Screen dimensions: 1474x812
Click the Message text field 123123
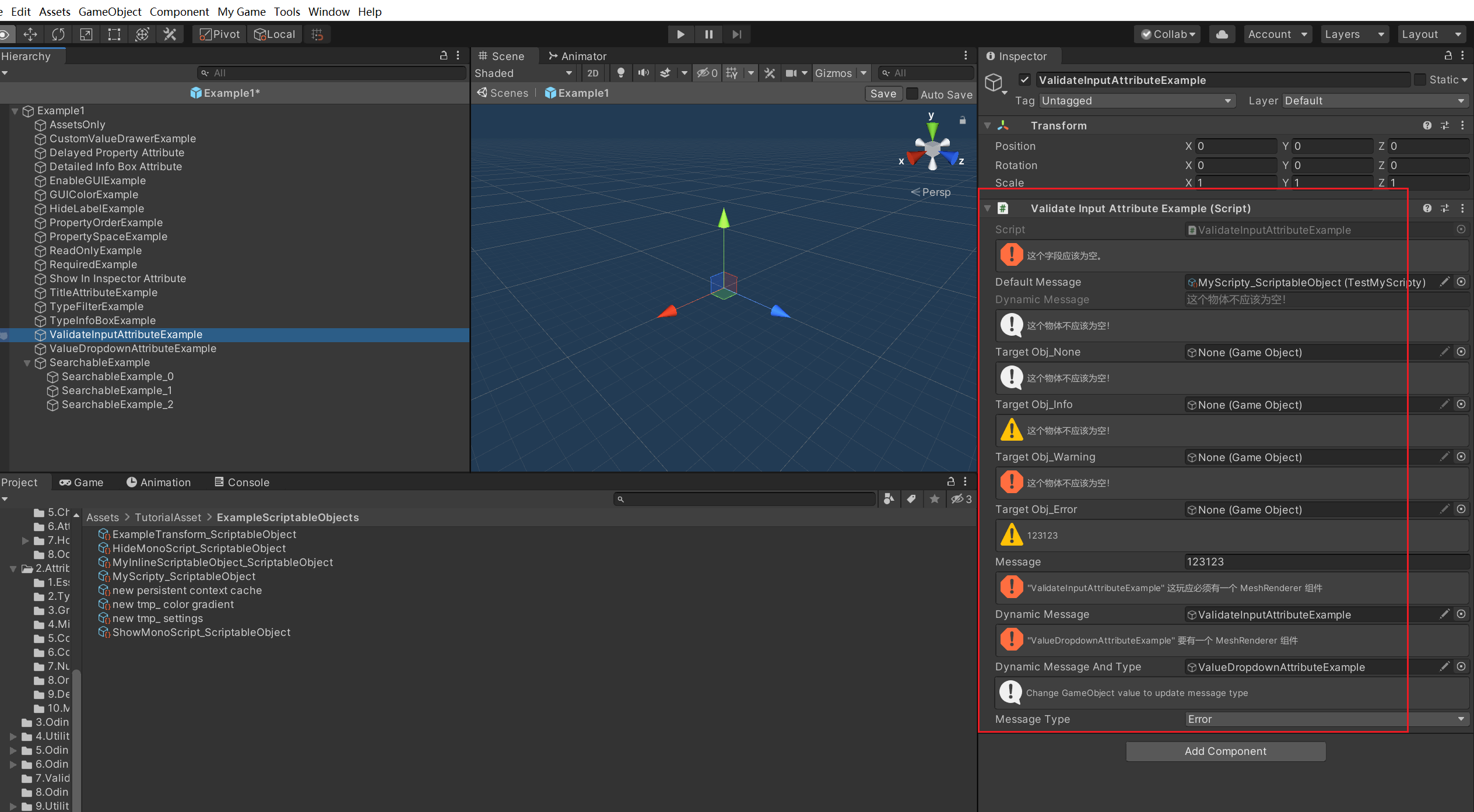pyautogui.click(x=1324, y=562)
